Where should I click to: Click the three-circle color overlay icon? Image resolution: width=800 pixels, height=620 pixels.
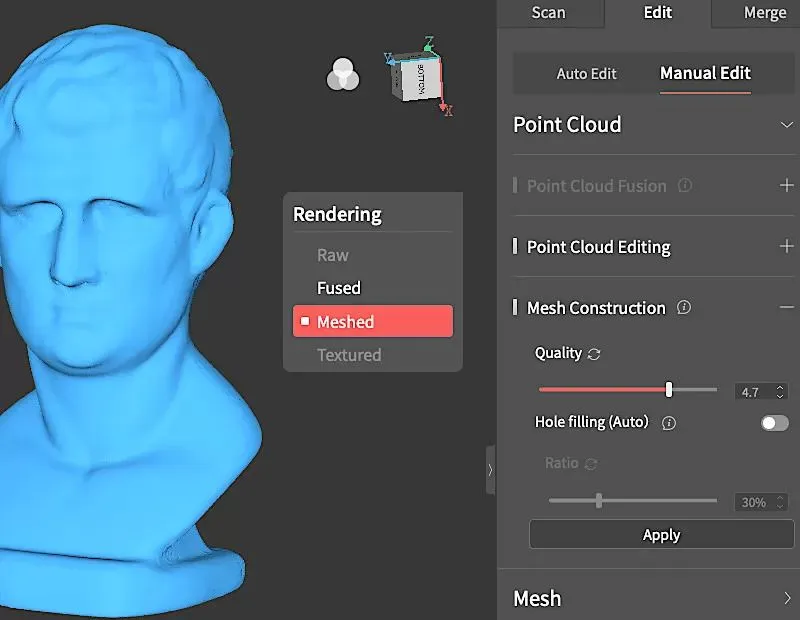point(343,74)
